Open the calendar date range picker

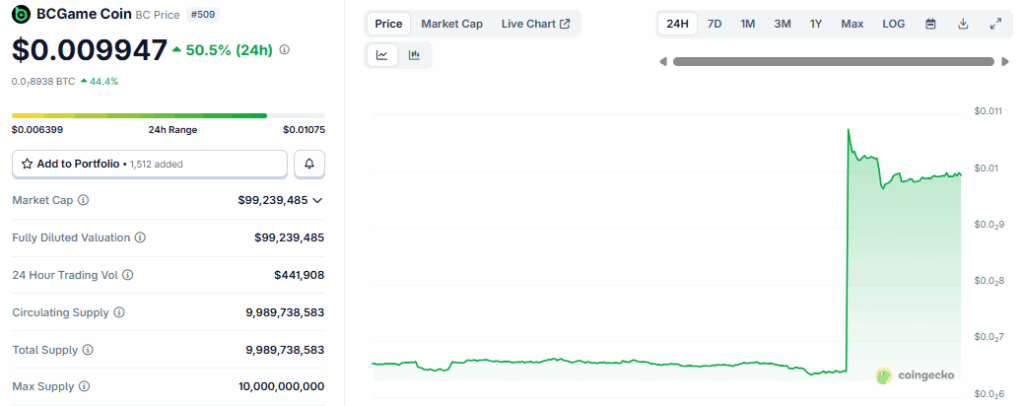(x=931, y=24)
